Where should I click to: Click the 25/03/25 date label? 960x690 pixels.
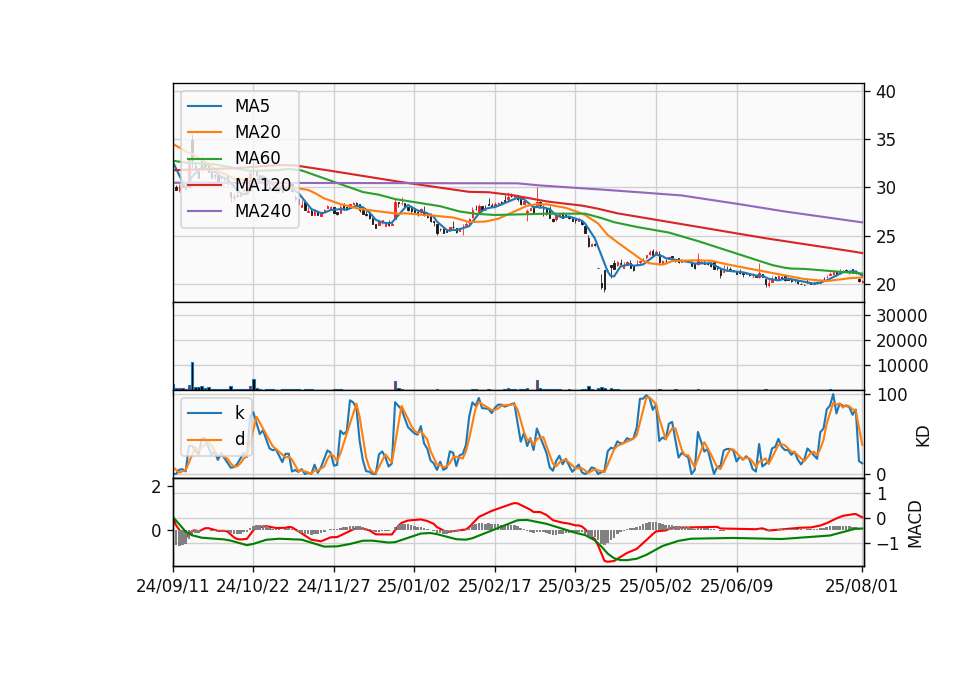click(574, 586)
